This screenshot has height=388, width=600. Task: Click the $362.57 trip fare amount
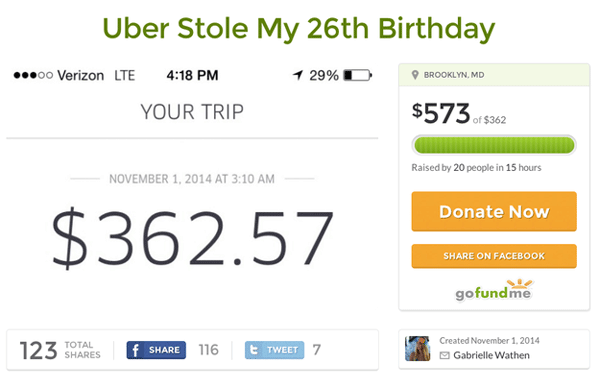click(192, 237)
